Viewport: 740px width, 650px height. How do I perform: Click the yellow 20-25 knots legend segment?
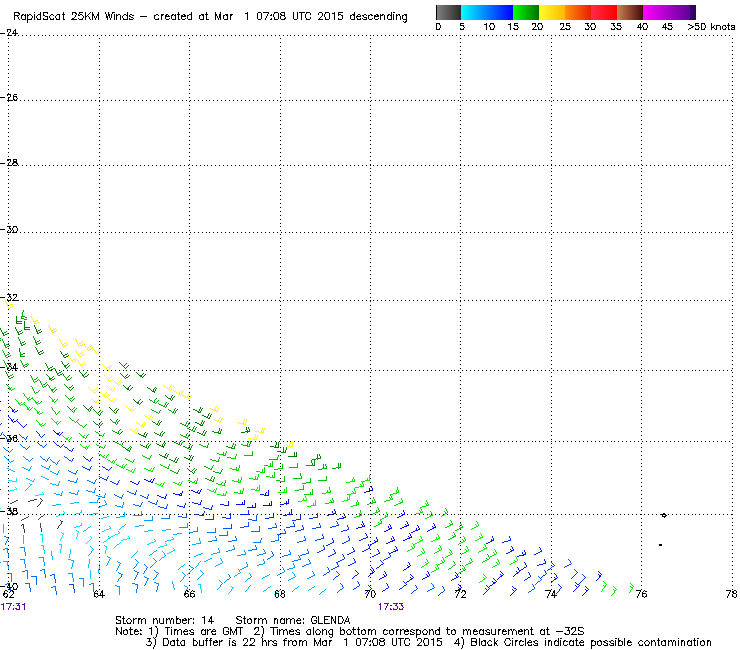[552, 12]
